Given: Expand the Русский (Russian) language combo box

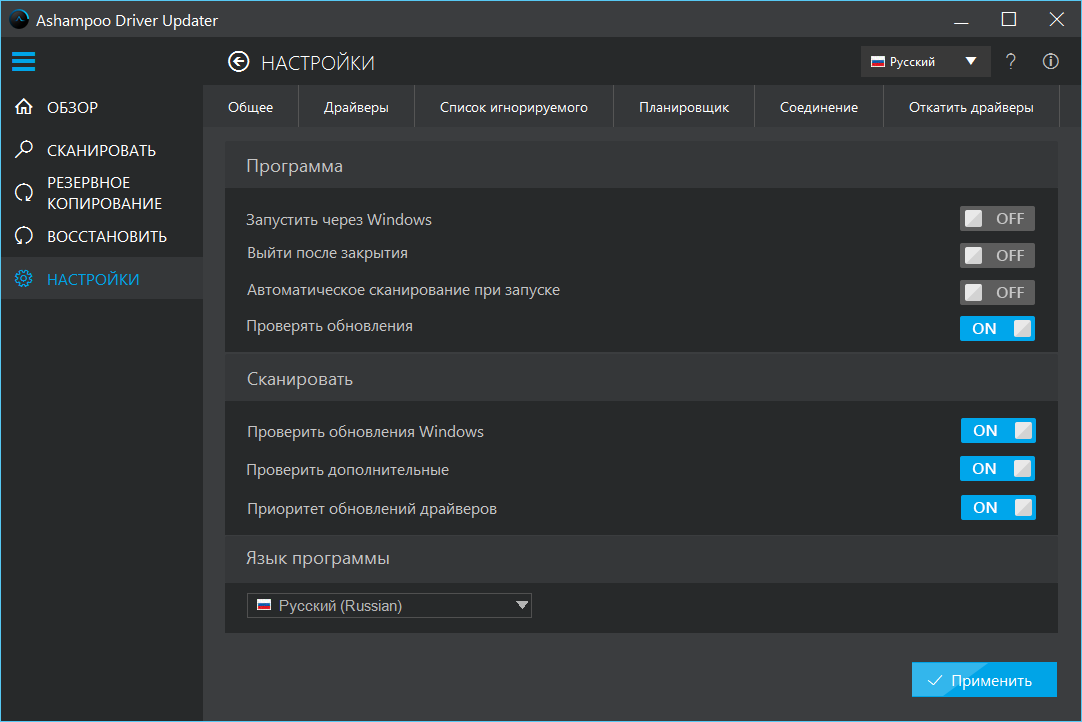Looking at the screenshot, I should tap(390, 605).
